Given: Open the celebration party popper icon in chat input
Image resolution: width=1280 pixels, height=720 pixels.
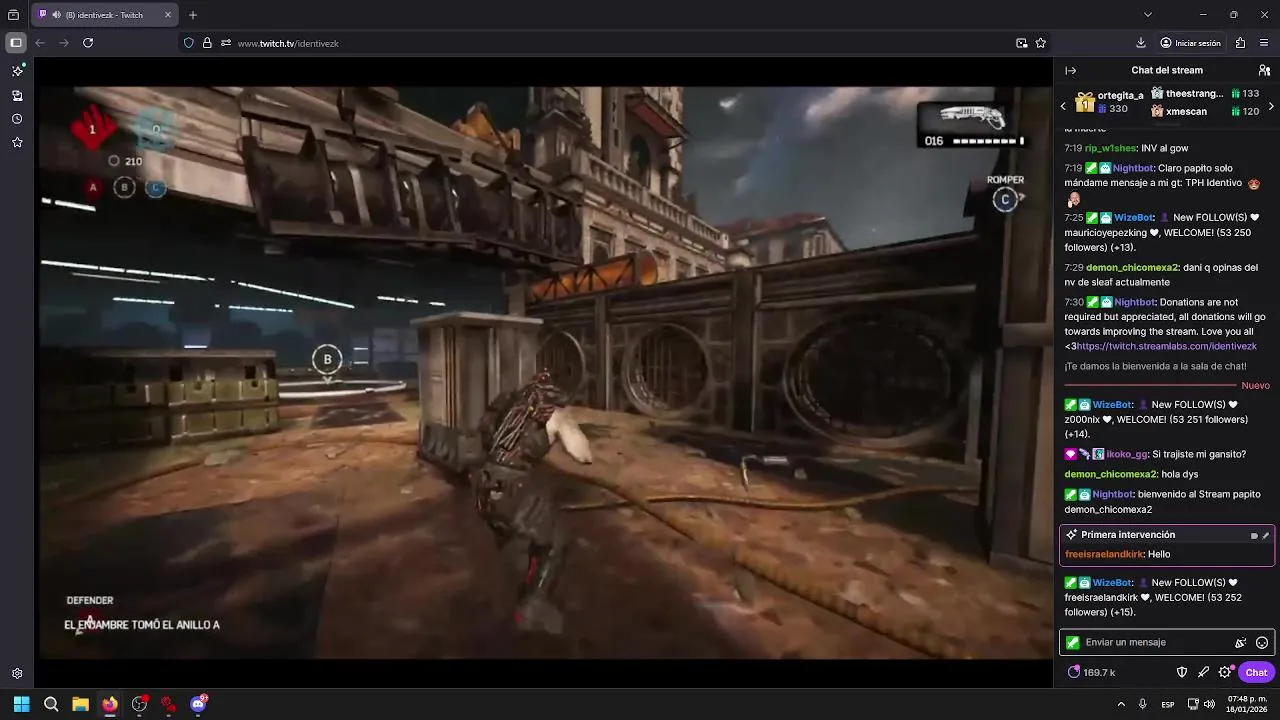Looking at the screenshot, I should [1241, 643].
